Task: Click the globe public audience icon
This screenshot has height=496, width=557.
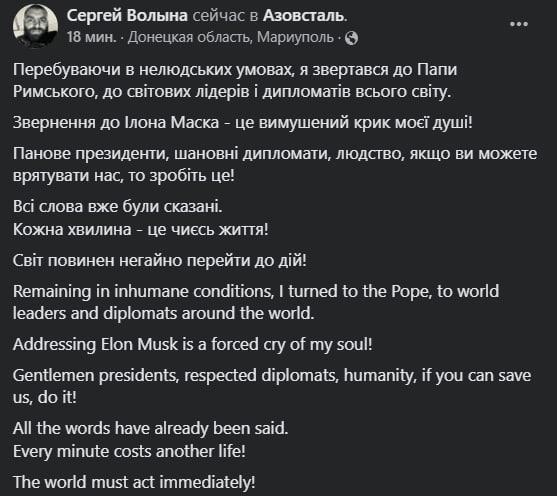Action: [351, 38]
